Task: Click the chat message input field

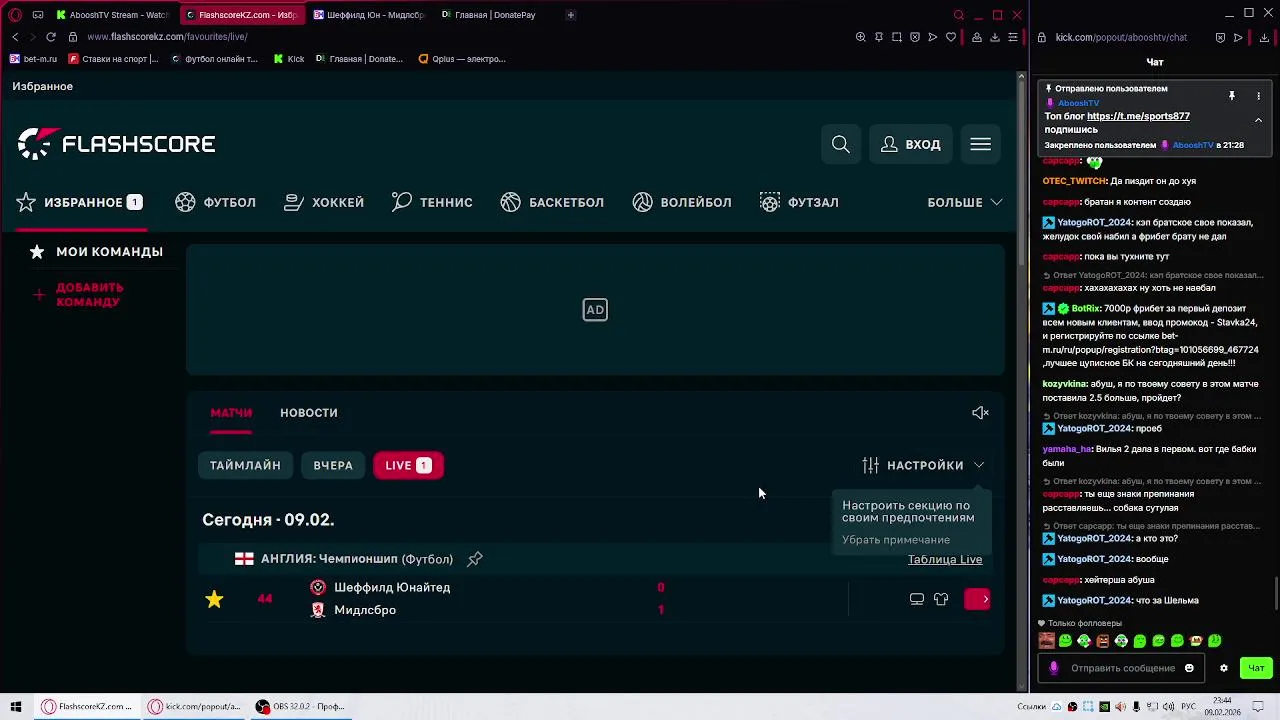Action: (x=1120, y=668)
